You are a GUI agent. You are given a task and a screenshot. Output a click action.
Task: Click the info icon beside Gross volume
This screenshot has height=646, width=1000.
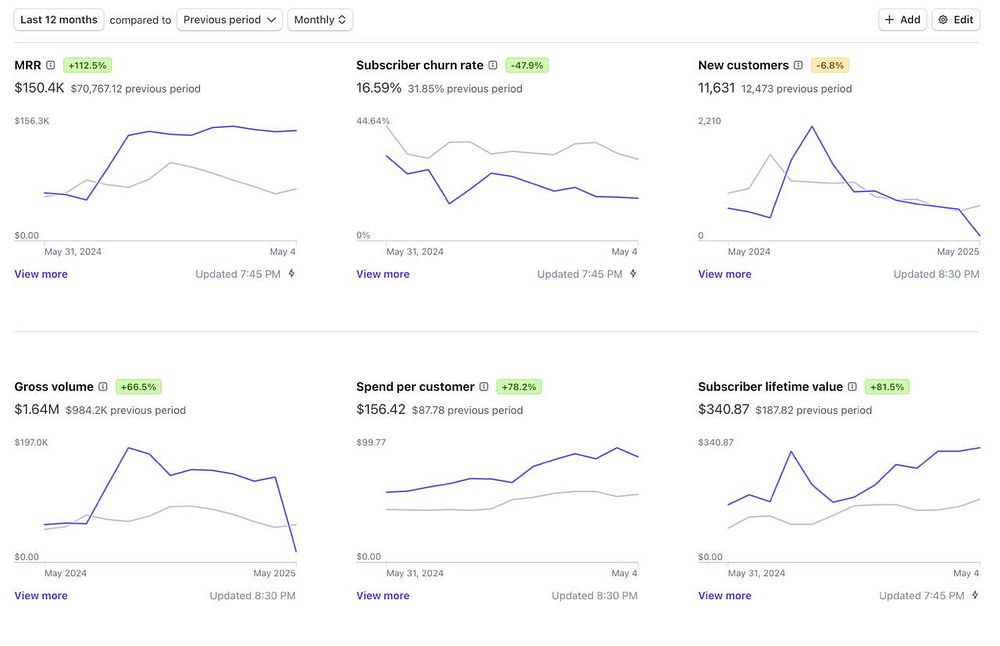tap(103, 387)
